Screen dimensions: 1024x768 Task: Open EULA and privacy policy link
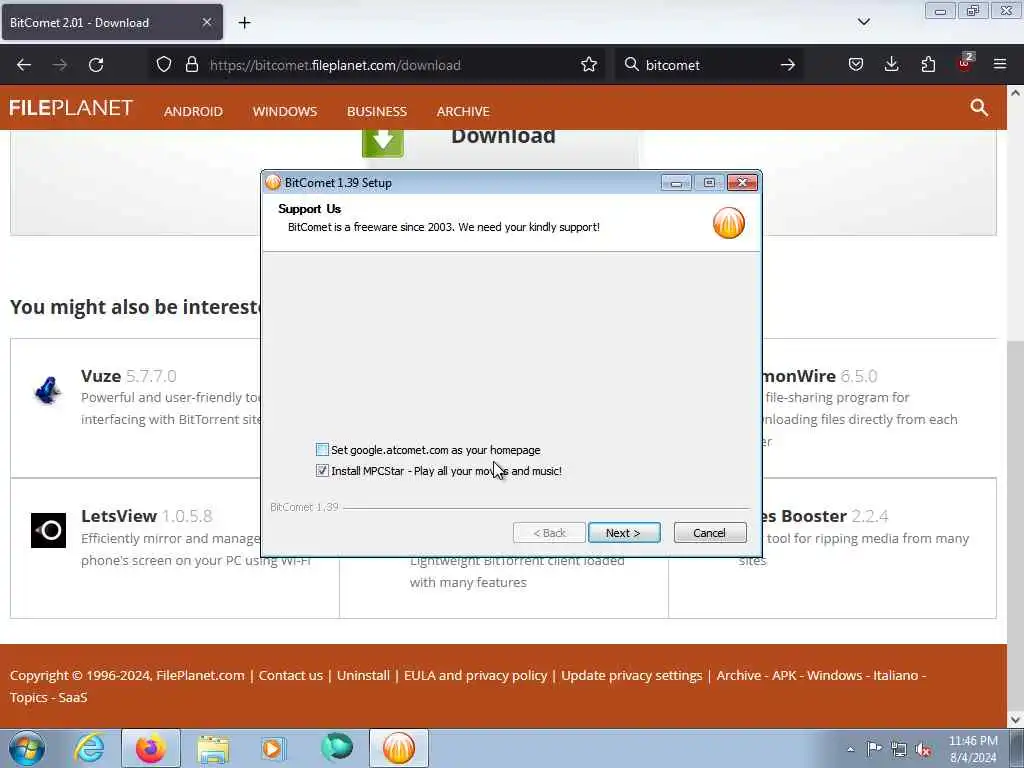tap(475, 675)
